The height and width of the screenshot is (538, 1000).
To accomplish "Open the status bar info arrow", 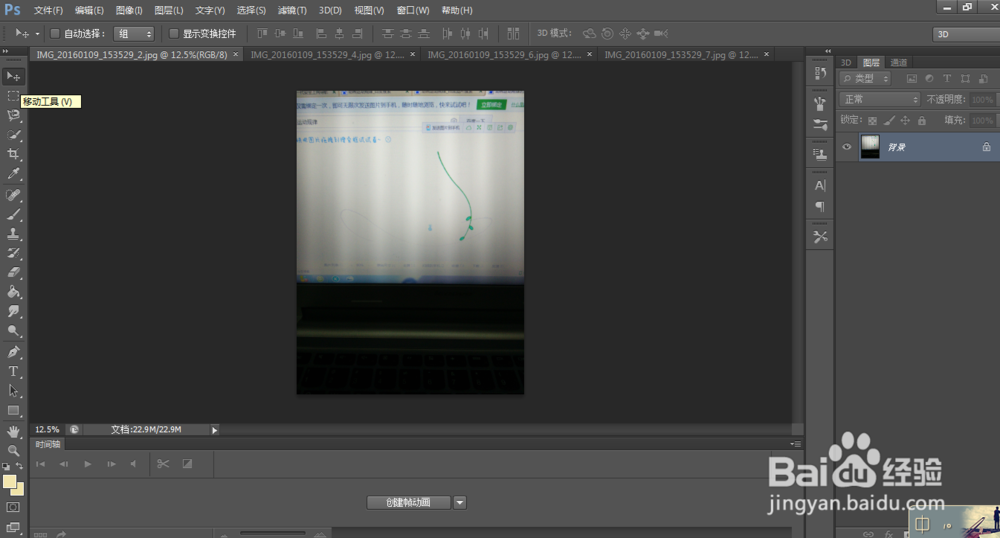I will [x=214, y=430].
